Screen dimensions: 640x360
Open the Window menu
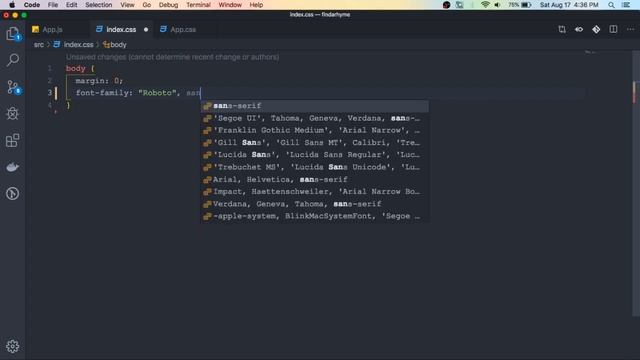coord(230,5)
